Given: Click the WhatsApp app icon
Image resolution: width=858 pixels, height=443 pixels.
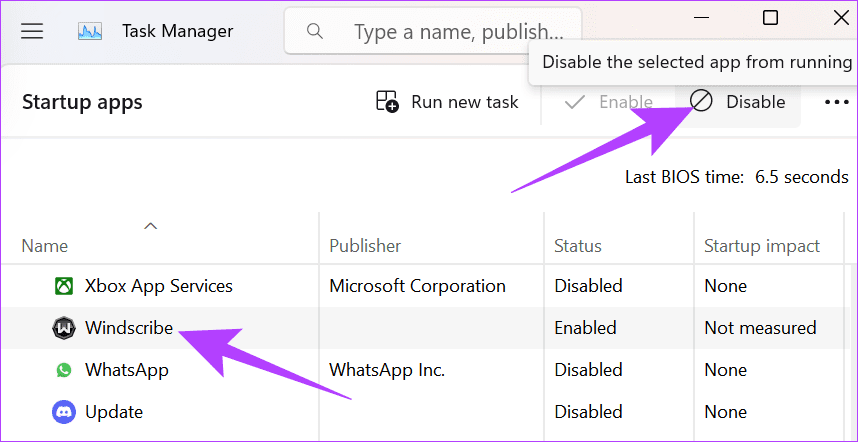Looking at the screenshot, I should tap(63, 370).
